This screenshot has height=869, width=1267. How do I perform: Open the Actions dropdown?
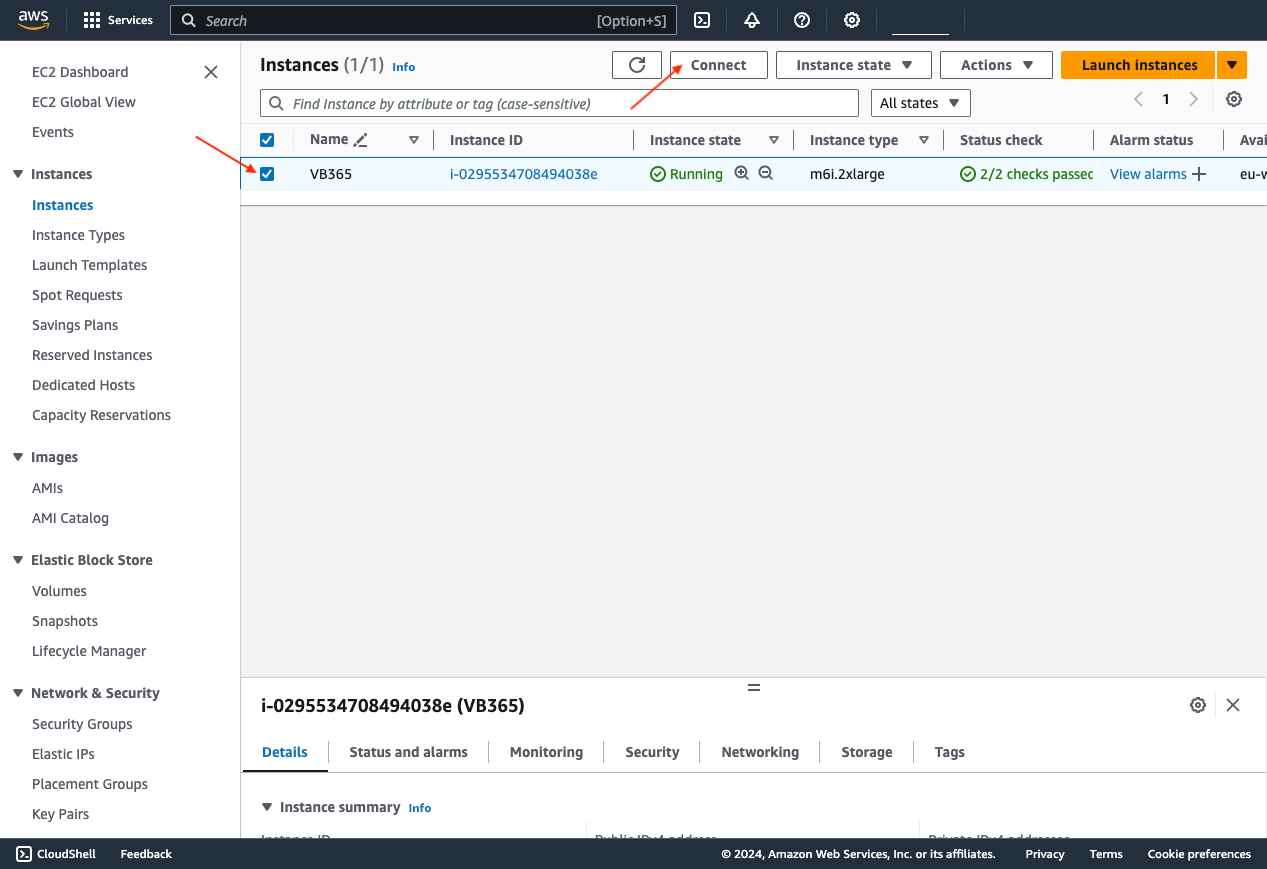tap(995, 64)
